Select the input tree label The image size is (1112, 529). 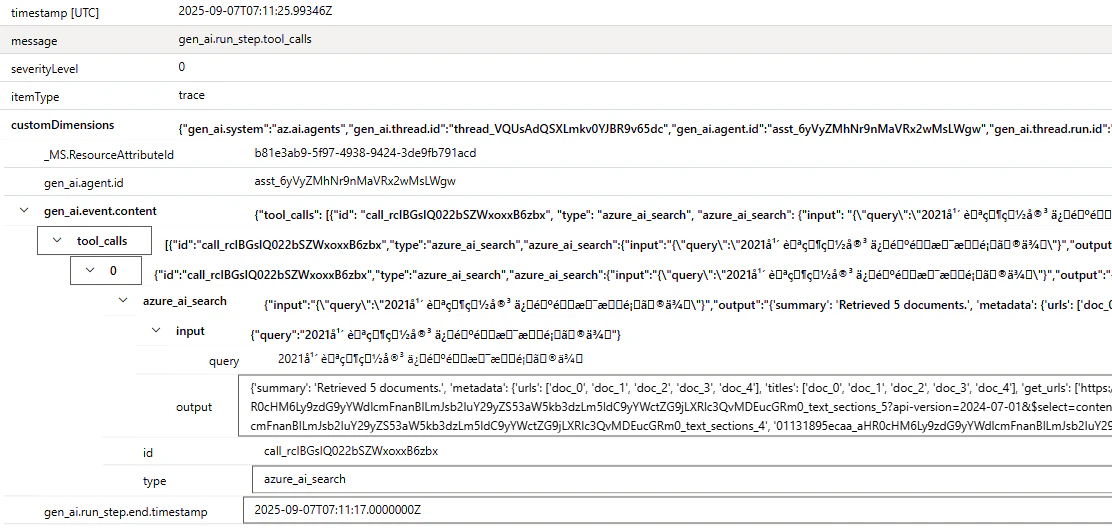[x=190, y=330]
